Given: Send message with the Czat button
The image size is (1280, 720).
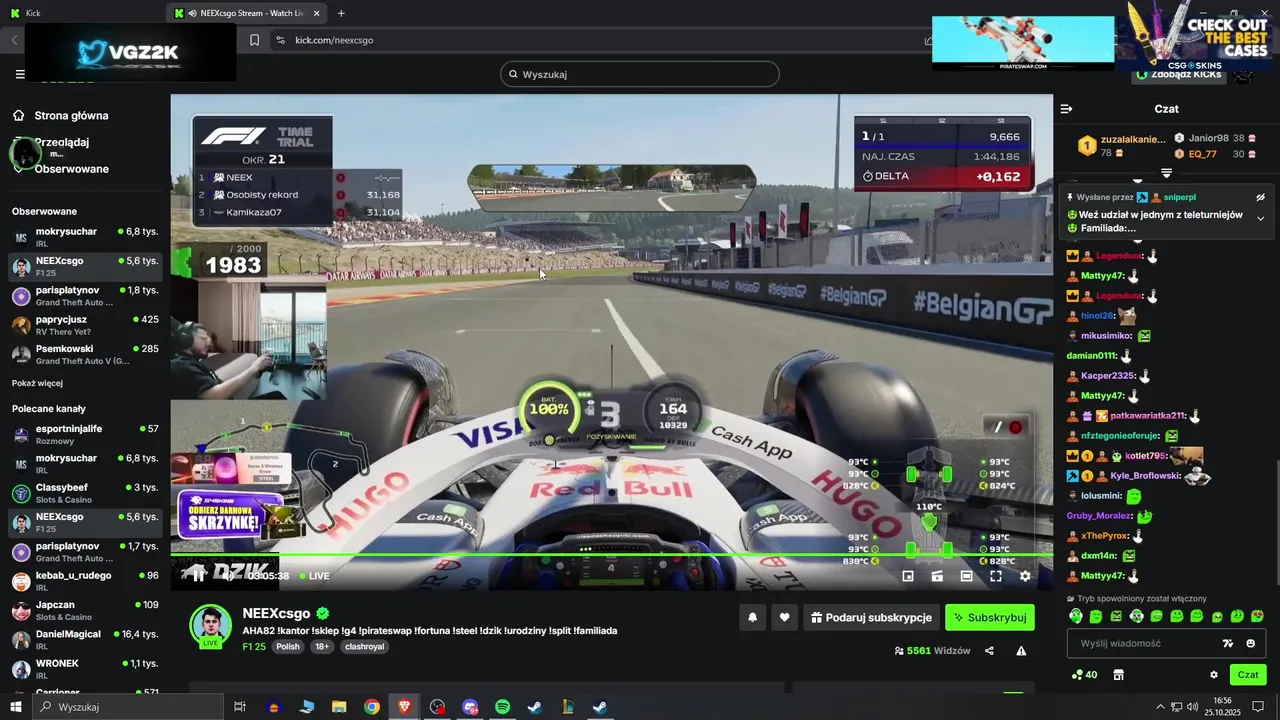Looking at the screenshot, I should point(1248,675).
